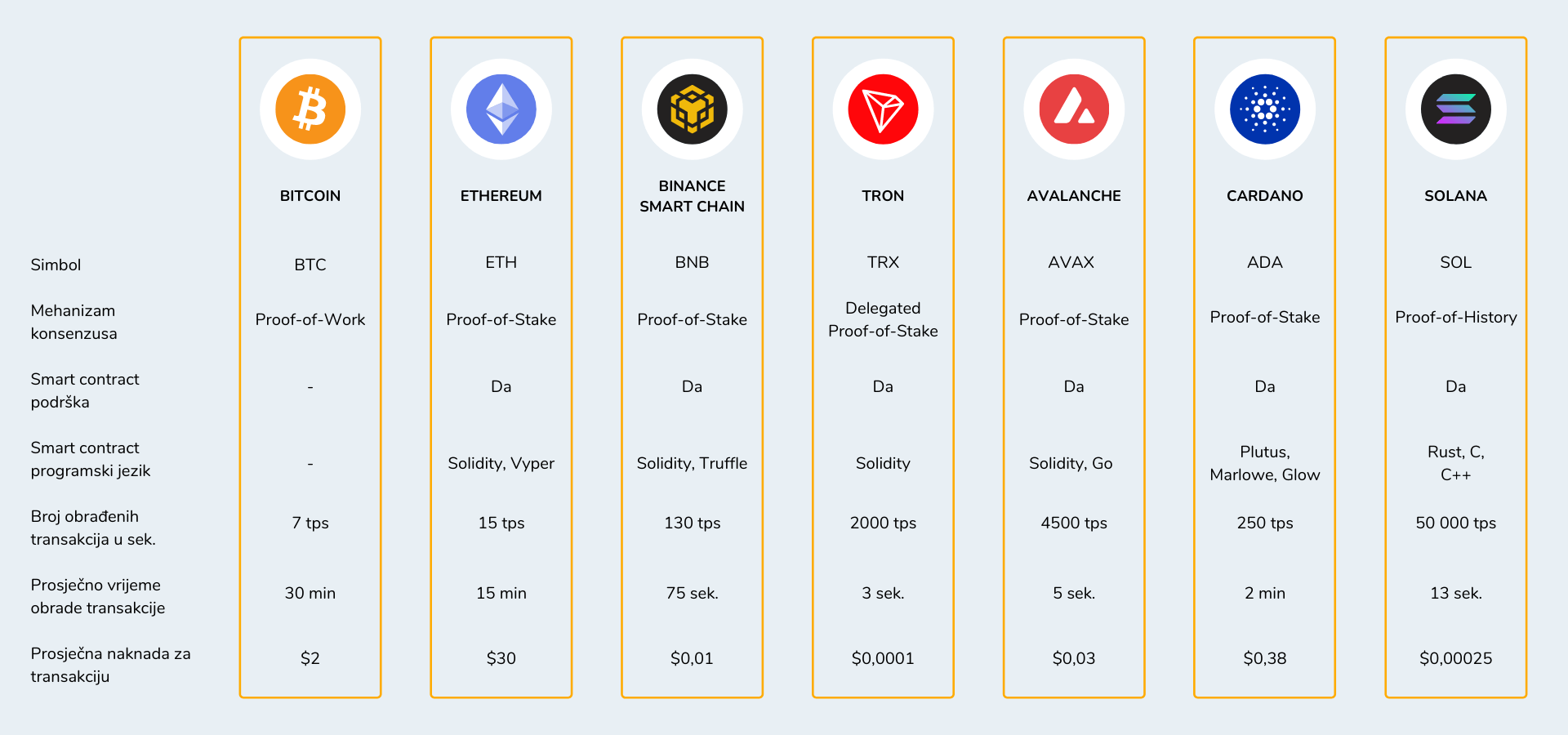Select the SOLANA heading text
1568x735 pixels.
coord(1455,196)
